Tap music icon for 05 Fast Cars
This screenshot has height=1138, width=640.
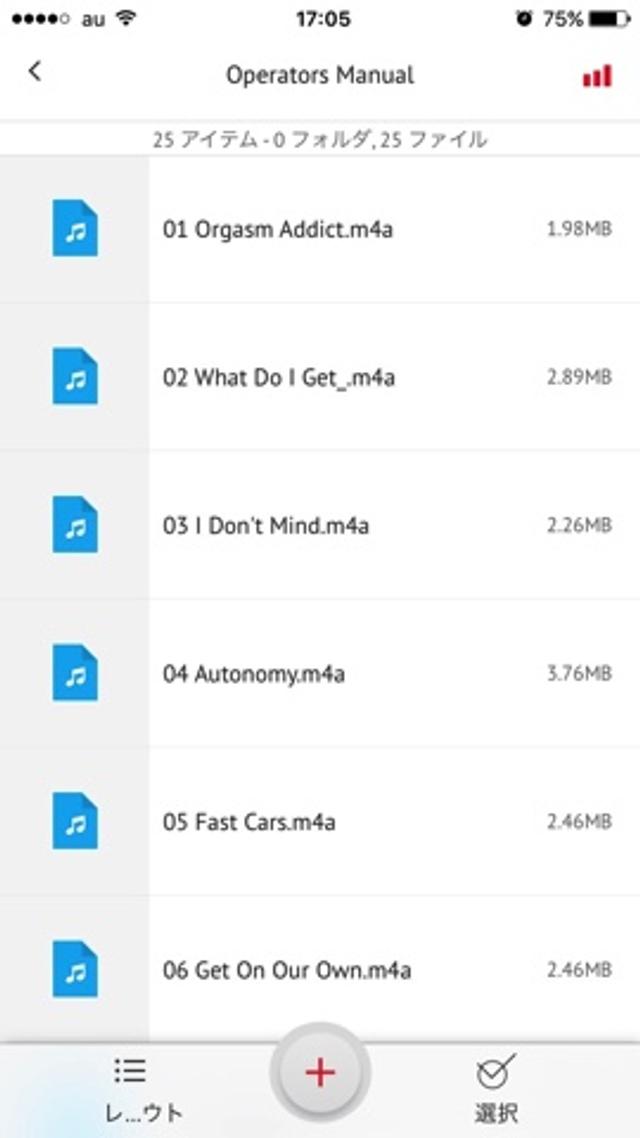pos(75,821)
